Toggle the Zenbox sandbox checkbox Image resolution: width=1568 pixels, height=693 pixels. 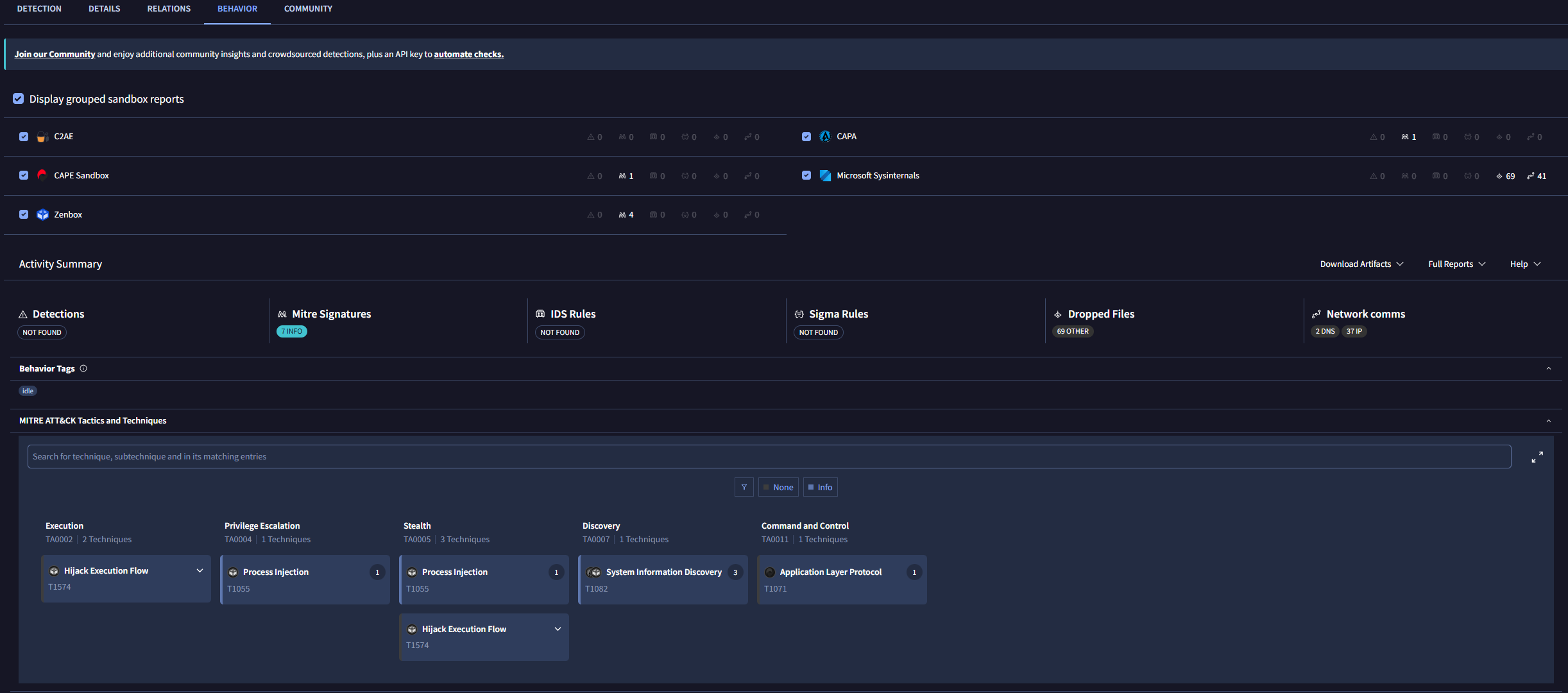[x=24, y=214]
